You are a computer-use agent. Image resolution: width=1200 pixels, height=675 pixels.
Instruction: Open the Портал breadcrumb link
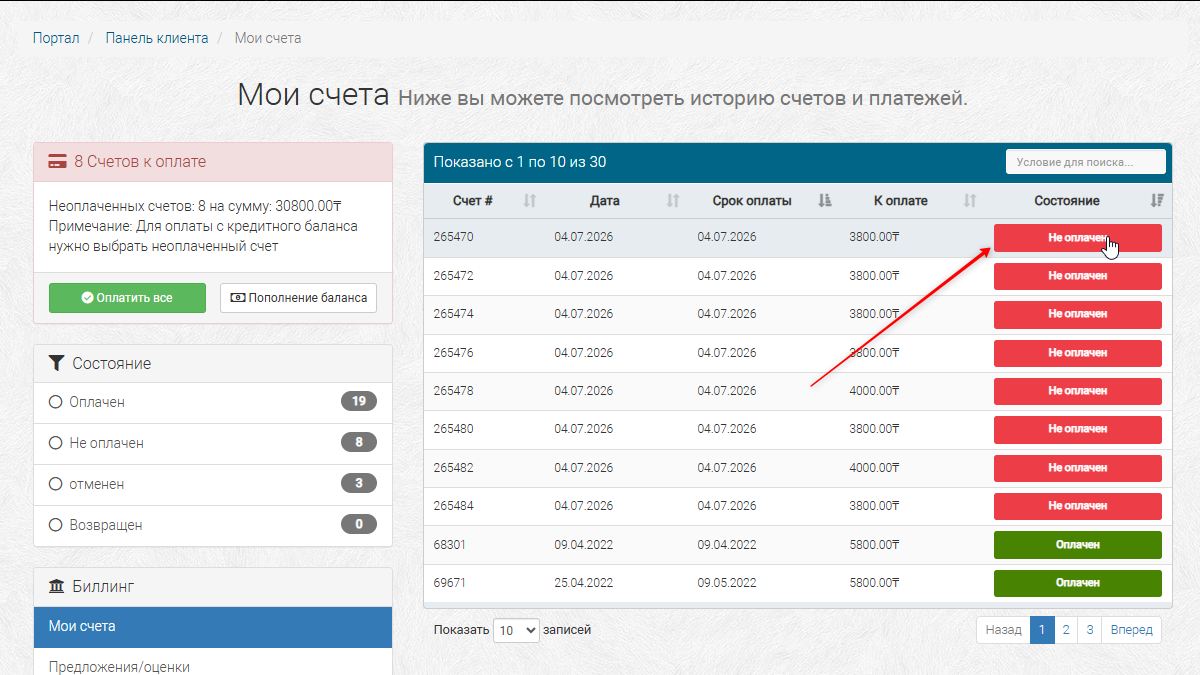point(56,38)
